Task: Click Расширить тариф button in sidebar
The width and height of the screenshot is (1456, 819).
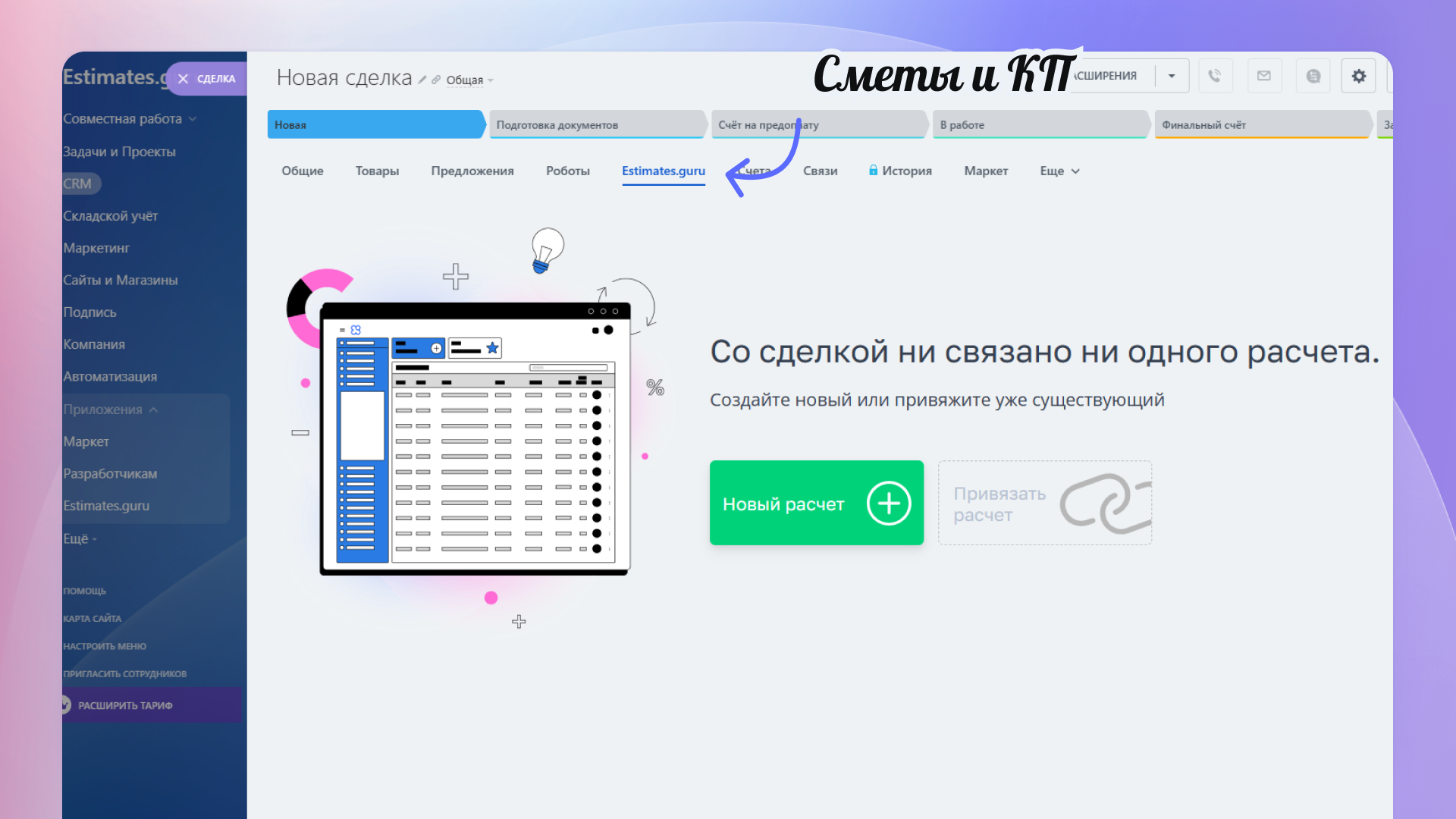Action: (125, 705)
